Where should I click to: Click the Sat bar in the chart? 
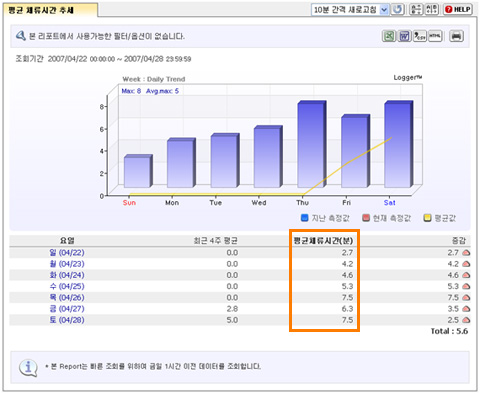tap(398, 144)
